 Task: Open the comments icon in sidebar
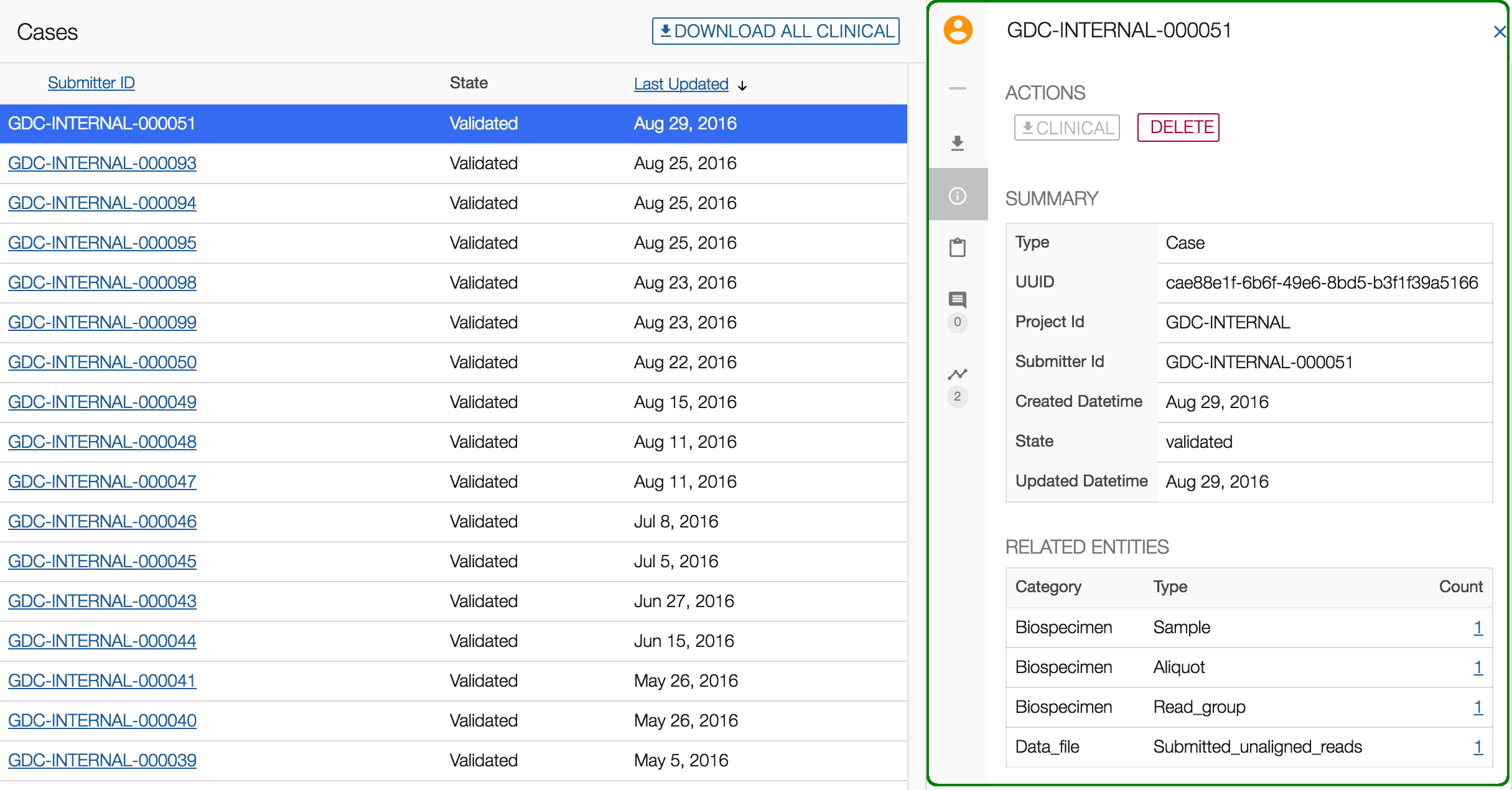958,300
